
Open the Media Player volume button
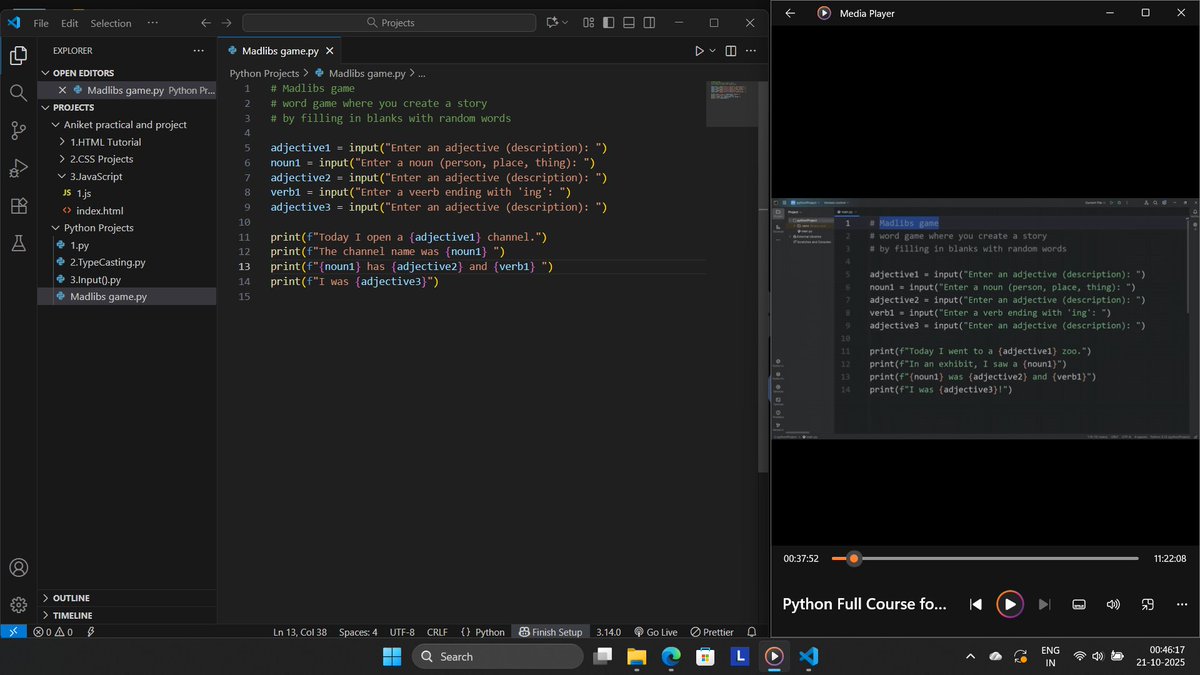(1113, 604)
